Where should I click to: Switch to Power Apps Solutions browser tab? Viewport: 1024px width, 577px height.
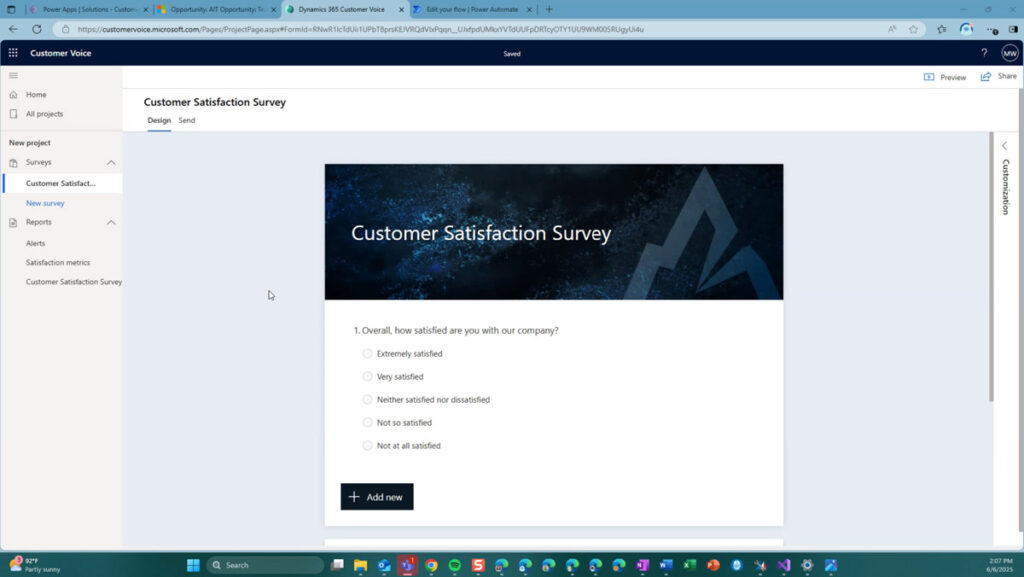tap(89, 10)
